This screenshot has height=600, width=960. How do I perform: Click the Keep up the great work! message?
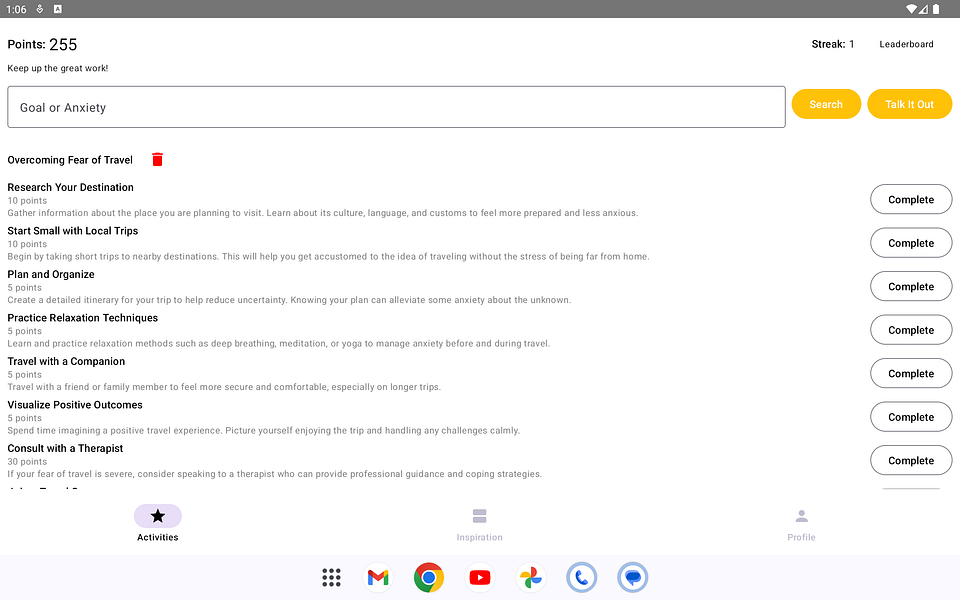58,68
